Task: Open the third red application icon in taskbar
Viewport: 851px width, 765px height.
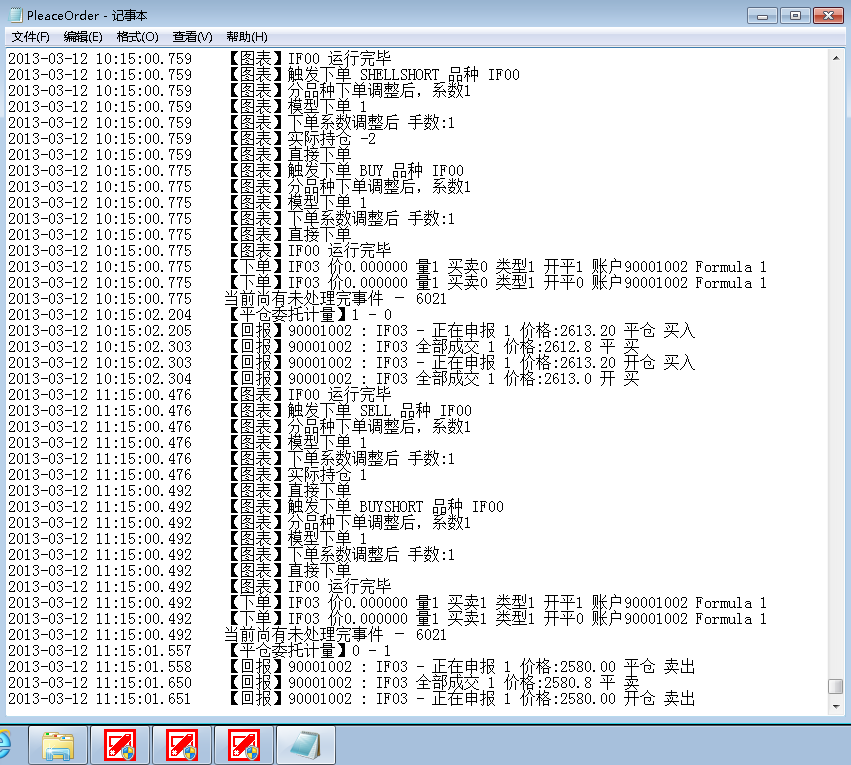Action: 244,745
